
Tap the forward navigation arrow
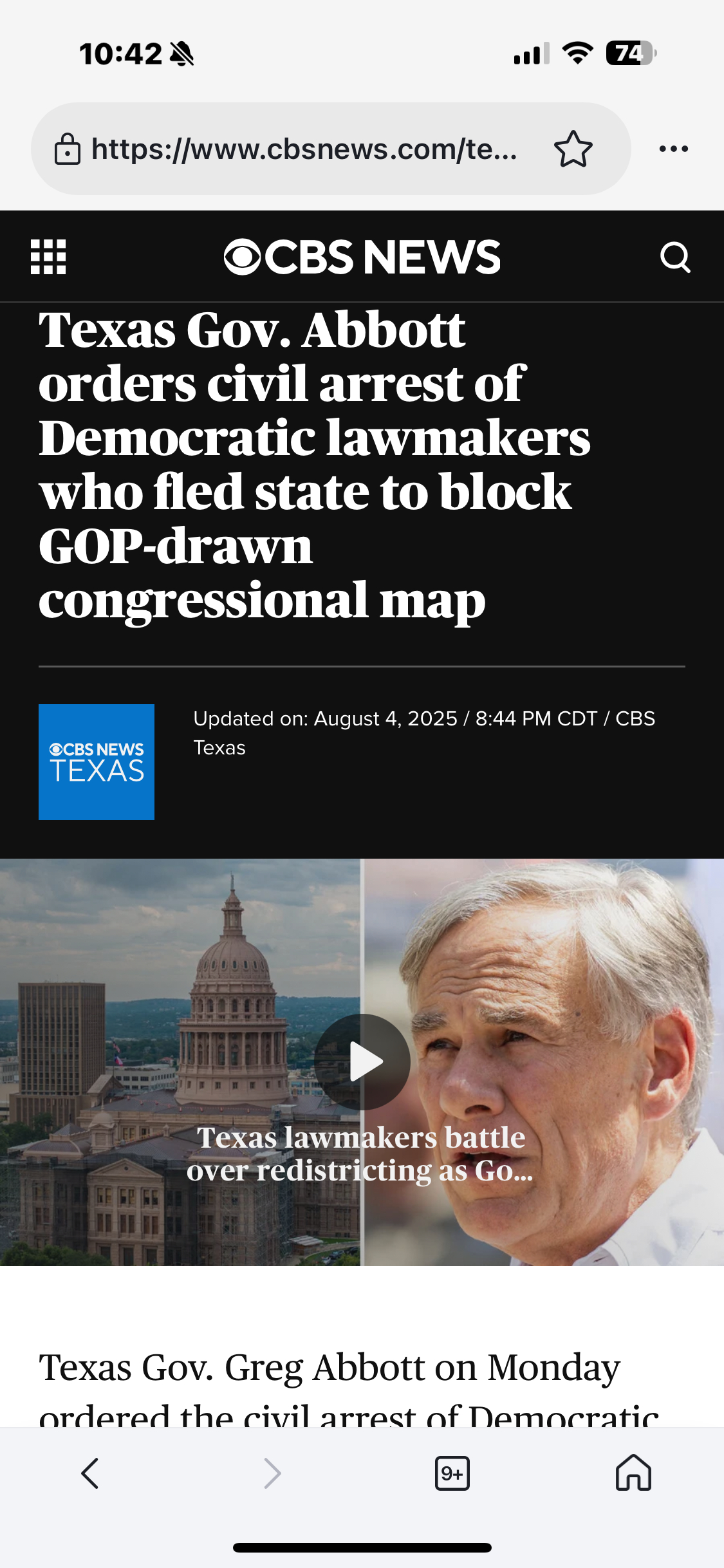(x=272, y=1473)
